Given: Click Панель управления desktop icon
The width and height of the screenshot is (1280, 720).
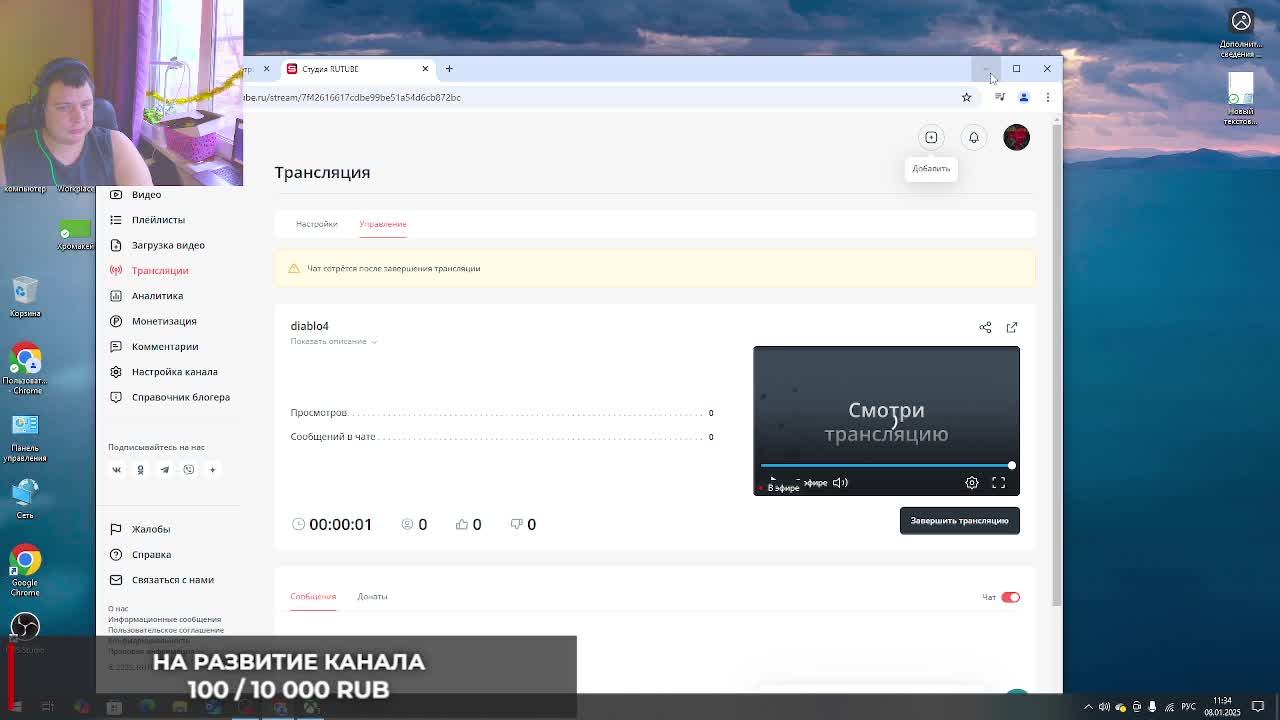Looking at the screenshot, I should click(x=25, y=438).
